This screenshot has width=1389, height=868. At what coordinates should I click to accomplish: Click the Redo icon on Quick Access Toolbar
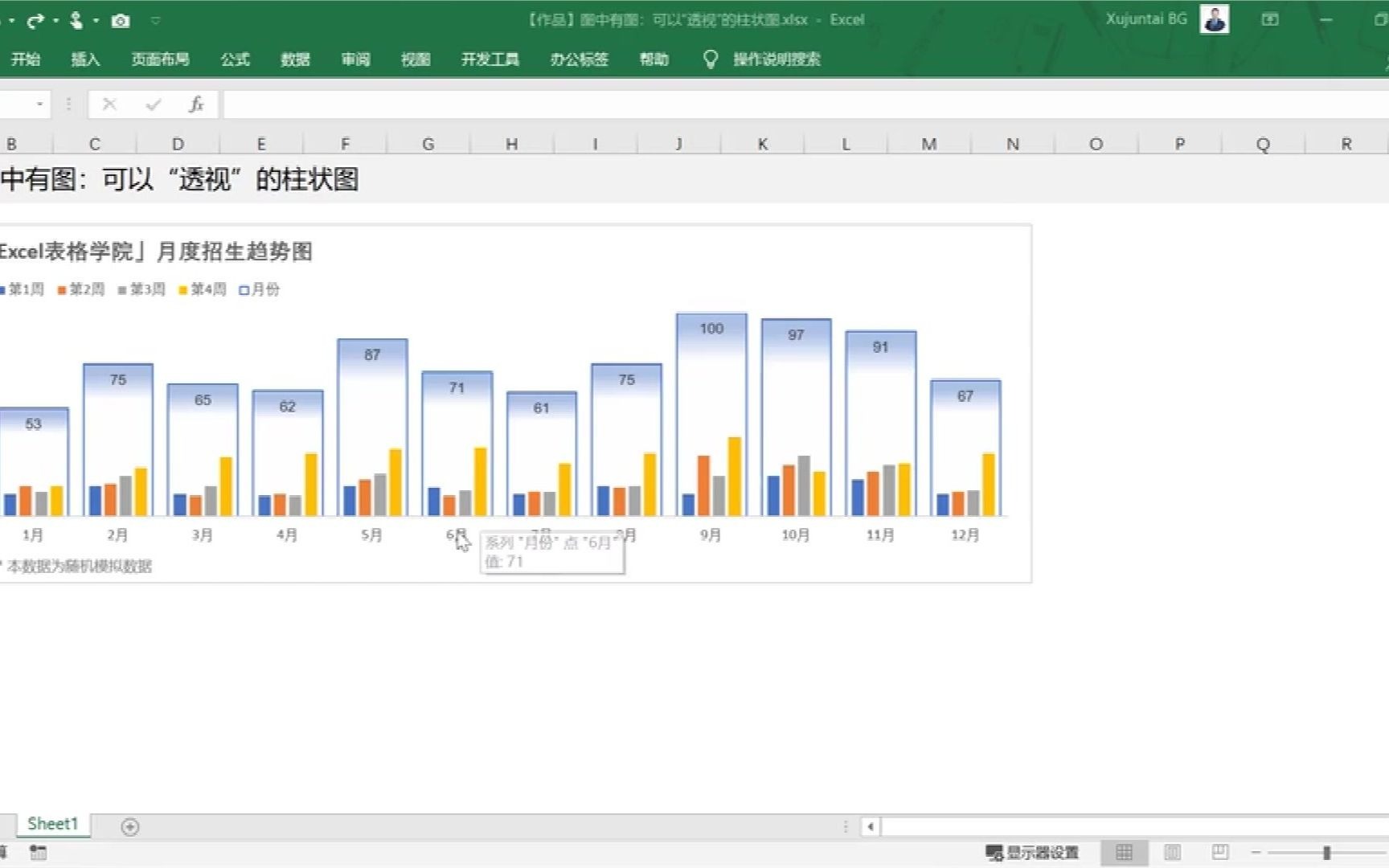35,19
